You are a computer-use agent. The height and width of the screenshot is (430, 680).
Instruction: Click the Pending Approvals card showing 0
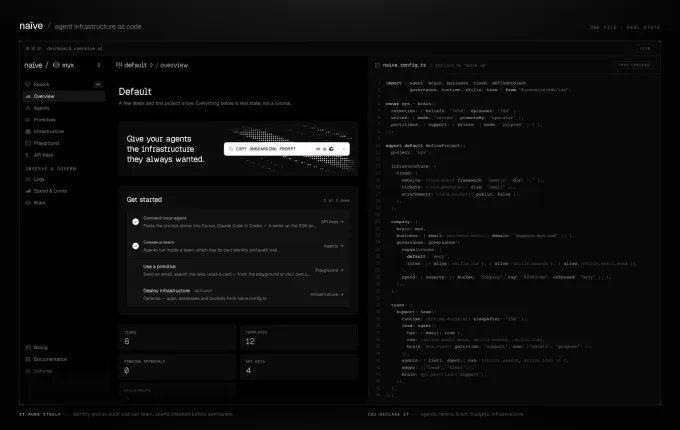coord(177,366)
